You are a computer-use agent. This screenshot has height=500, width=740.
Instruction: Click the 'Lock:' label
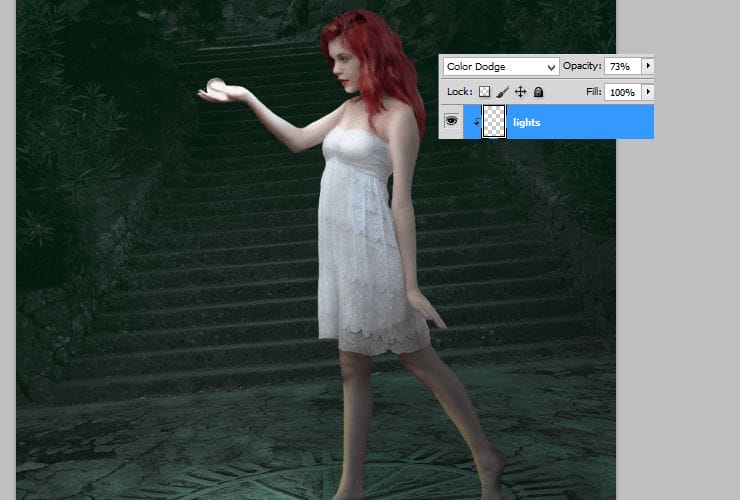click(460, 92)
